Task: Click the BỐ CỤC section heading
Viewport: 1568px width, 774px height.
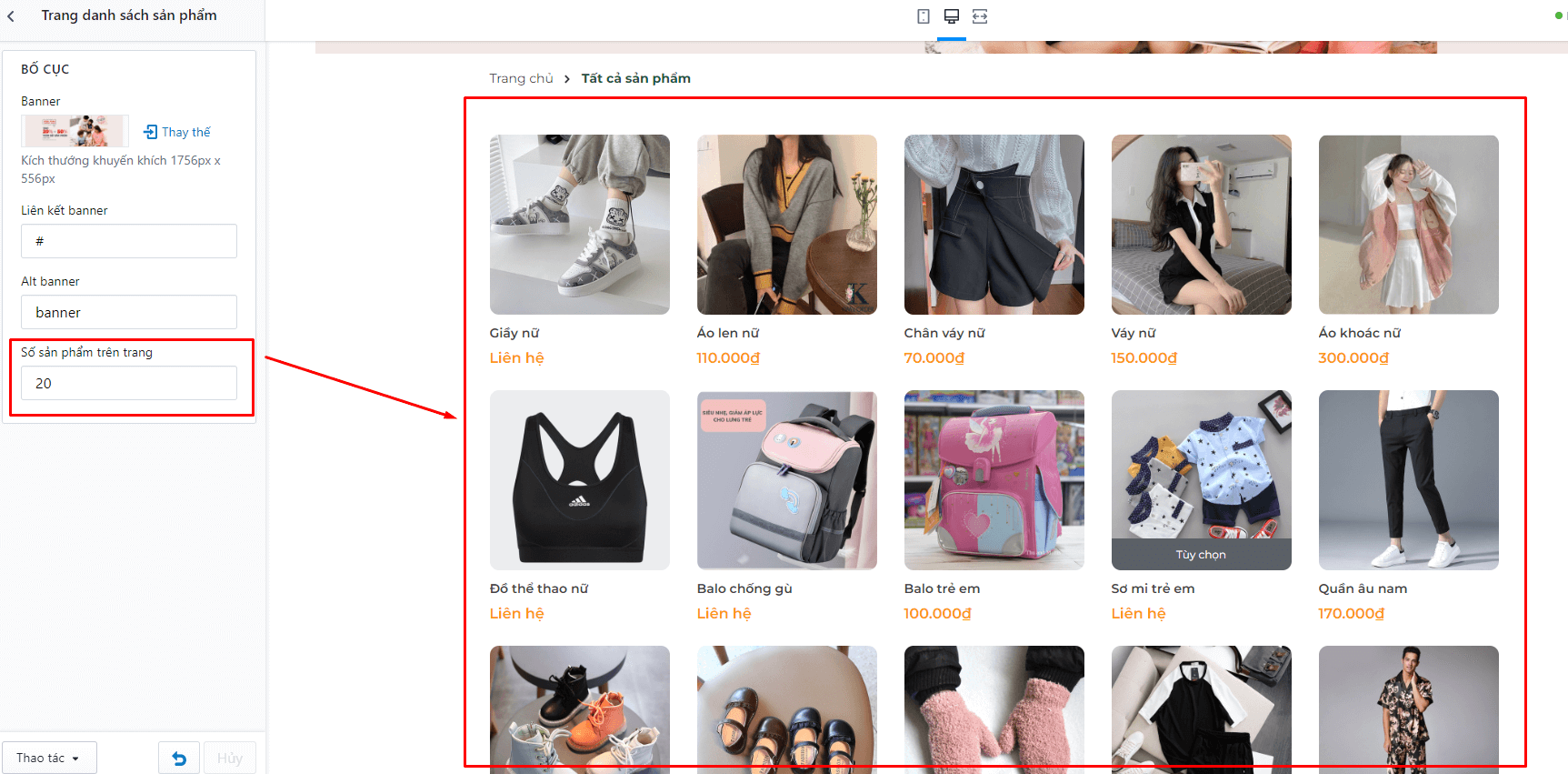Action: [45, 69]
